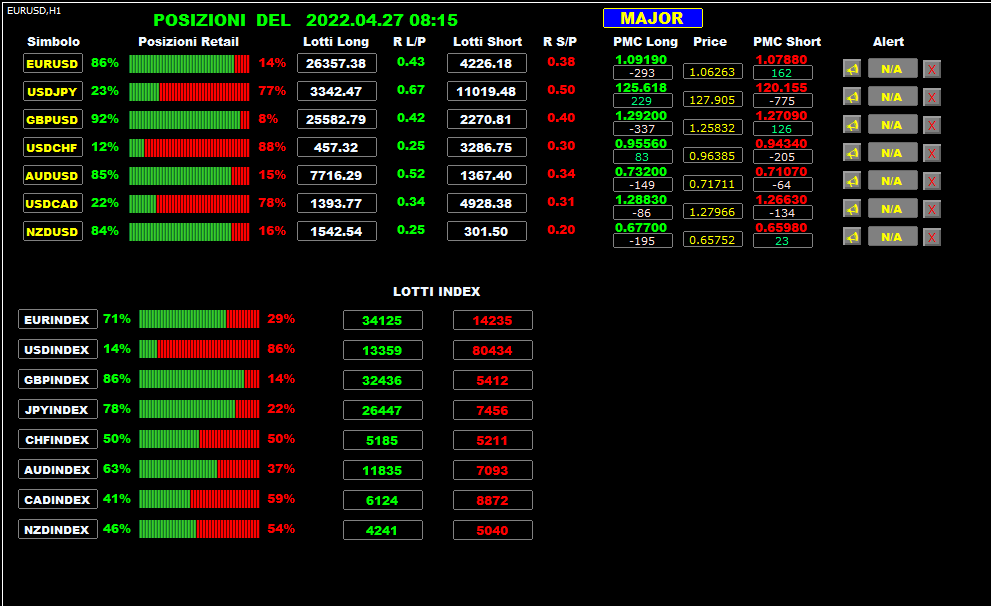This screenshot has height=606, width=991.
Task: Remove the USDJPY alert with red X
Action: pyautogui.click(x=932, y=97)
